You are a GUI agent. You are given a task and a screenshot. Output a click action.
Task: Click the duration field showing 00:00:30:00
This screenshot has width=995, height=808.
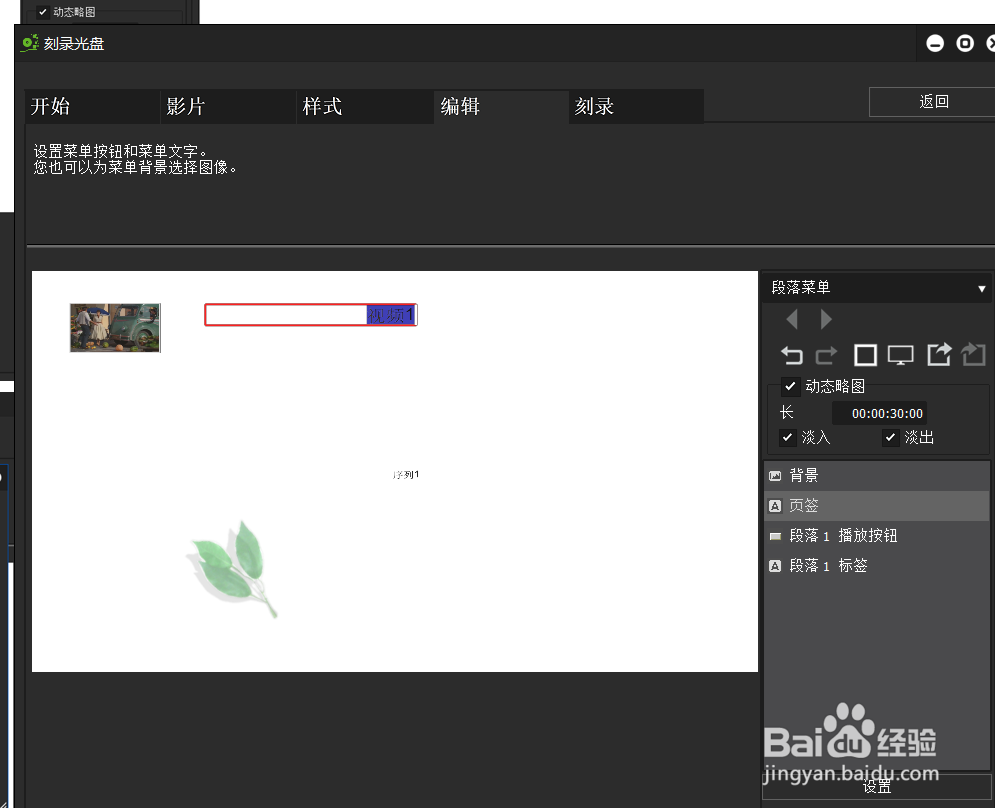(x=881, y=412)
